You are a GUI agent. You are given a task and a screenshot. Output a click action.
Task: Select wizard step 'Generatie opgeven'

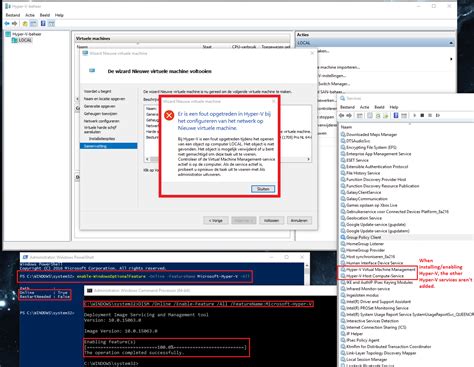coord(100,106)
